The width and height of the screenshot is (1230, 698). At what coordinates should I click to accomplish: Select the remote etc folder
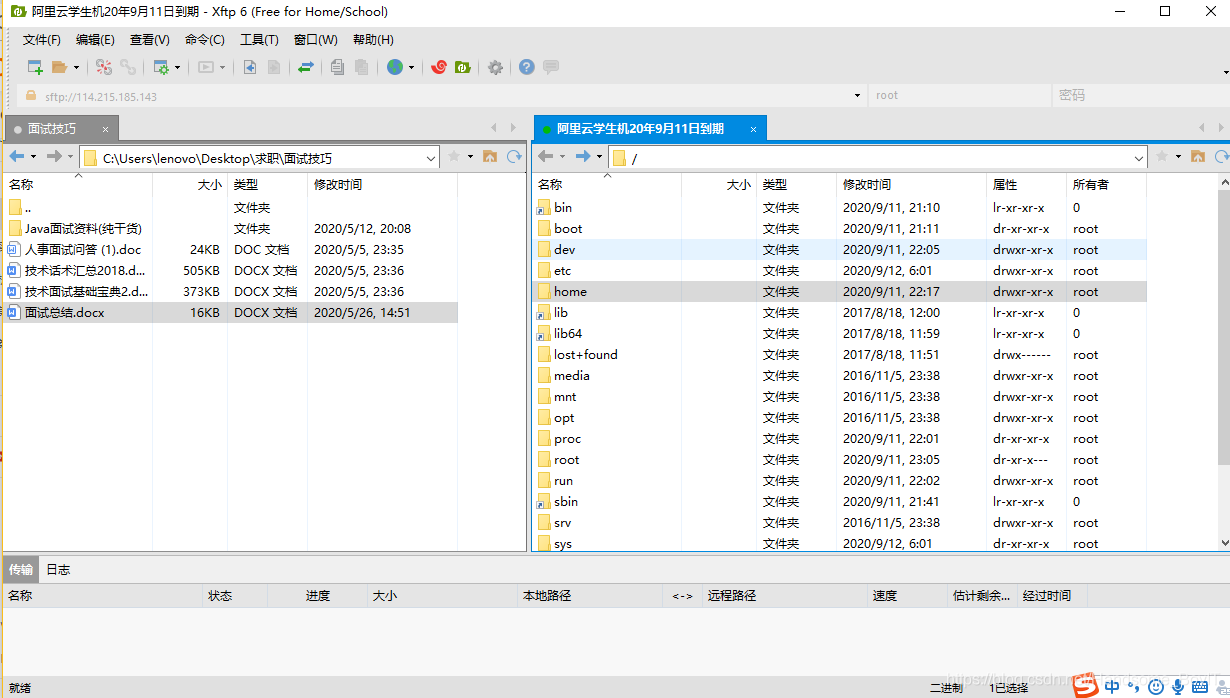[x=840, y=271]
